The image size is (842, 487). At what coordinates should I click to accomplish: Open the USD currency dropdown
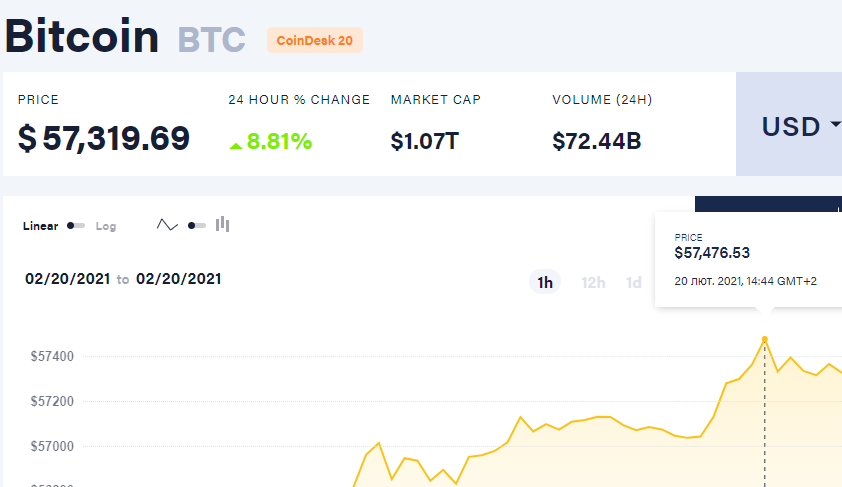789,126
